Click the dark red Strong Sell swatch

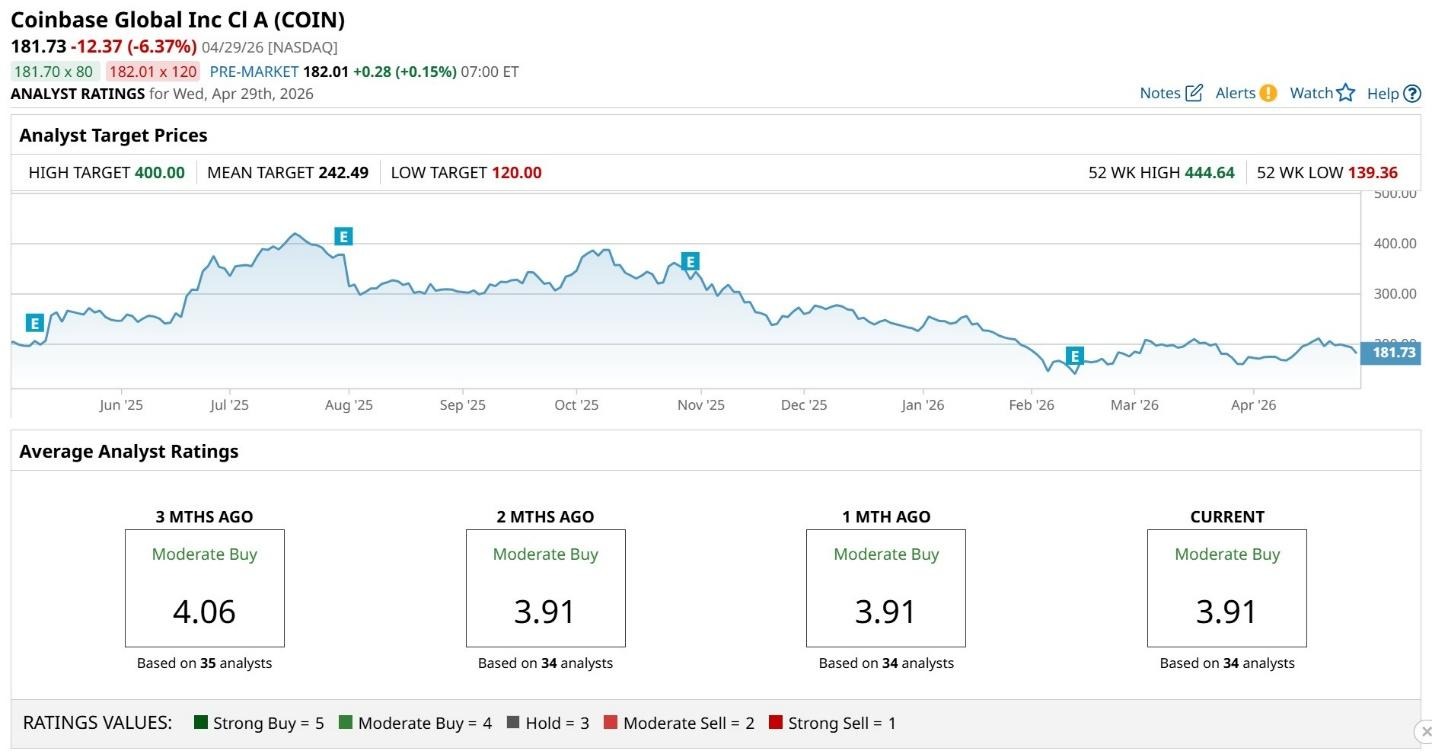(x=776, y=723)
